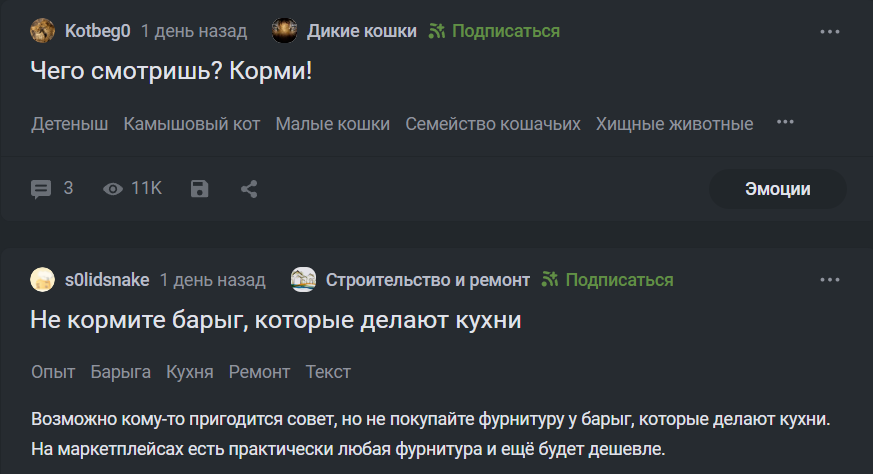Open the Дикие кошки community avatar
873x474 pixels.
pyautogui.click(x=285, y=31)
